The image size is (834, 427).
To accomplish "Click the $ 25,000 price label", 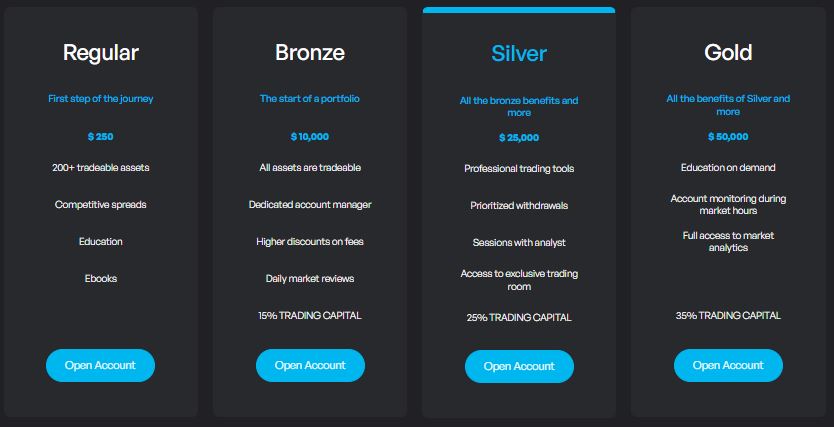I will [x=519, y=138].
